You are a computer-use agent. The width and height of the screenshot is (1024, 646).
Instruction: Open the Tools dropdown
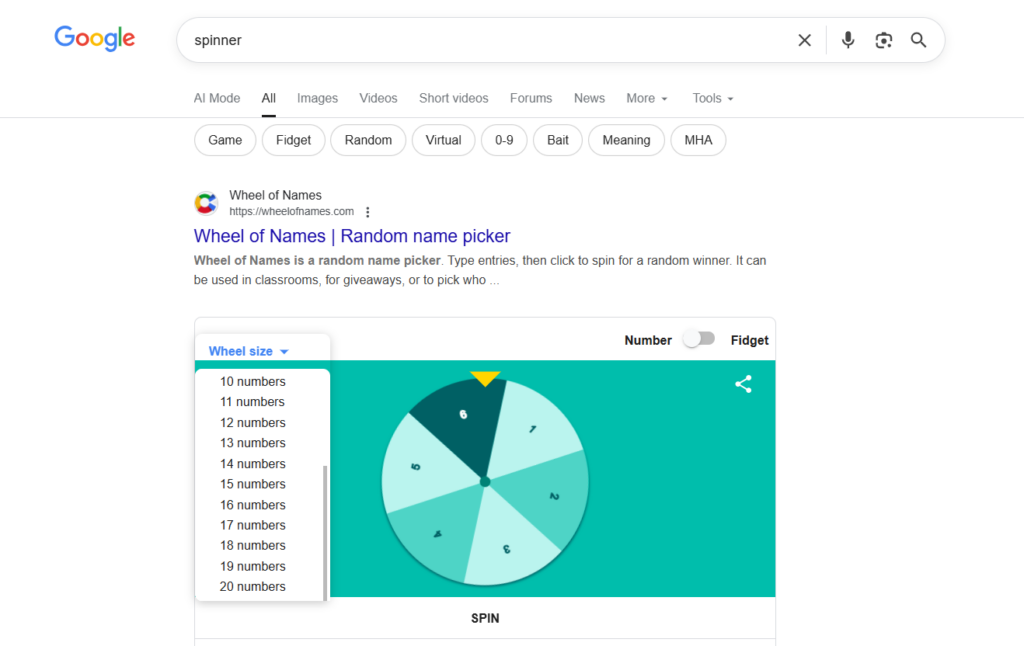(x=713, y=98)
